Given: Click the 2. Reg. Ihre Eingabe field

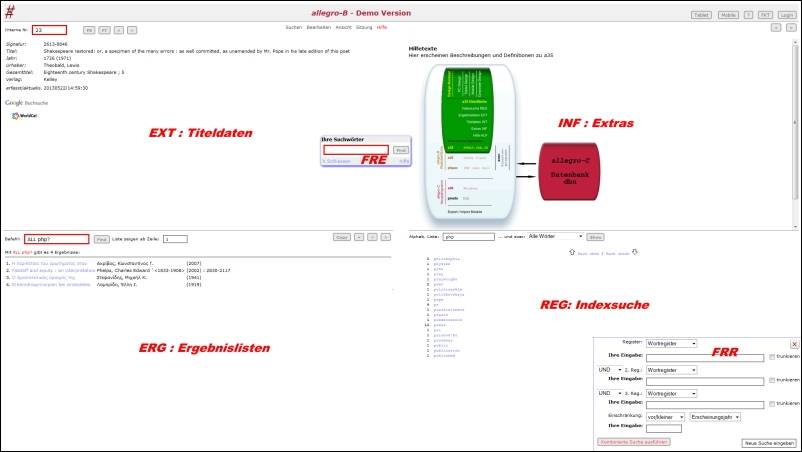Looking at the screenshot, I should (x=705, y=381).
